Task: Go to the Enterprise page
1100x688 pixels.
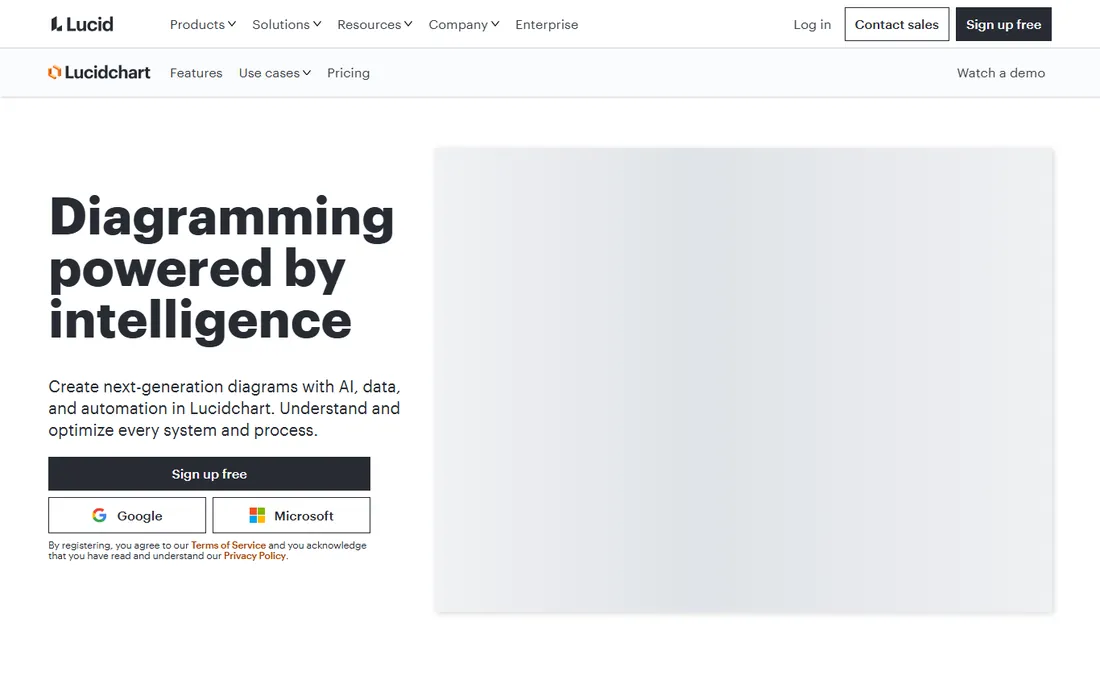Action: point(546,25)
